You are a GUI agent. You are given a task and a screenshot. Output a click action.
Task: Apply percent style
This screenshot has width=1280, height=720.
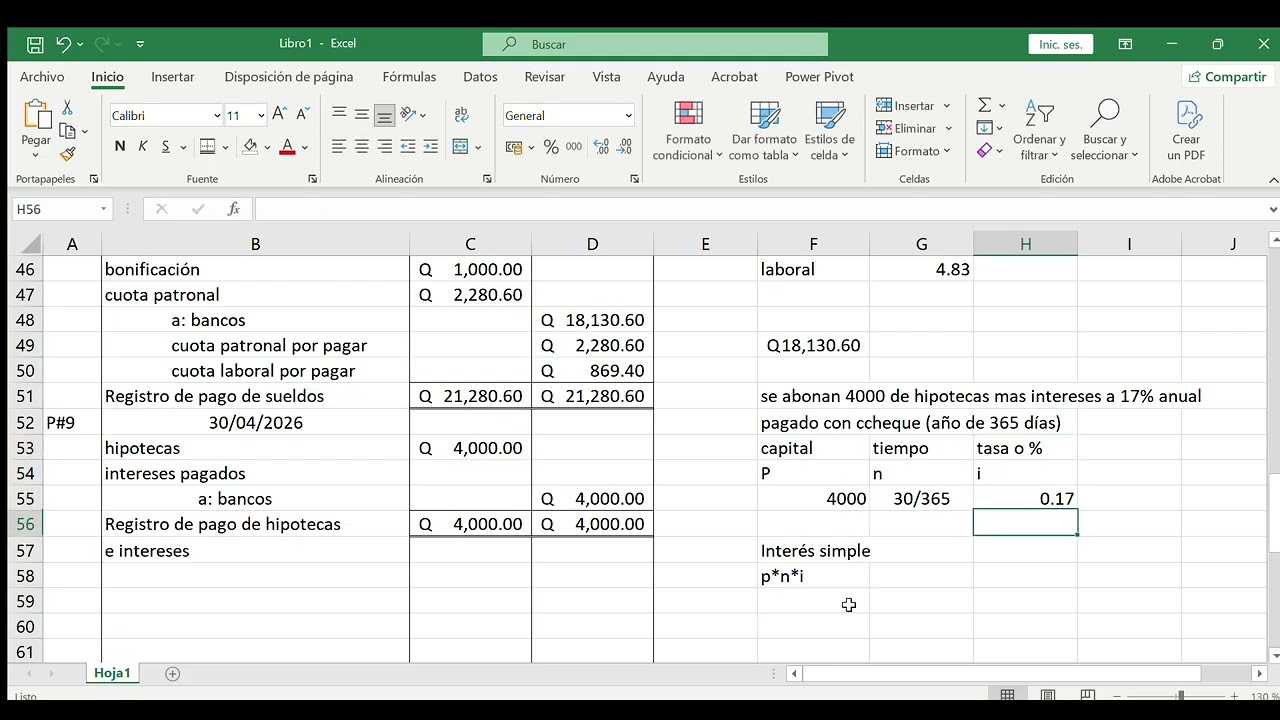[551, 147]
